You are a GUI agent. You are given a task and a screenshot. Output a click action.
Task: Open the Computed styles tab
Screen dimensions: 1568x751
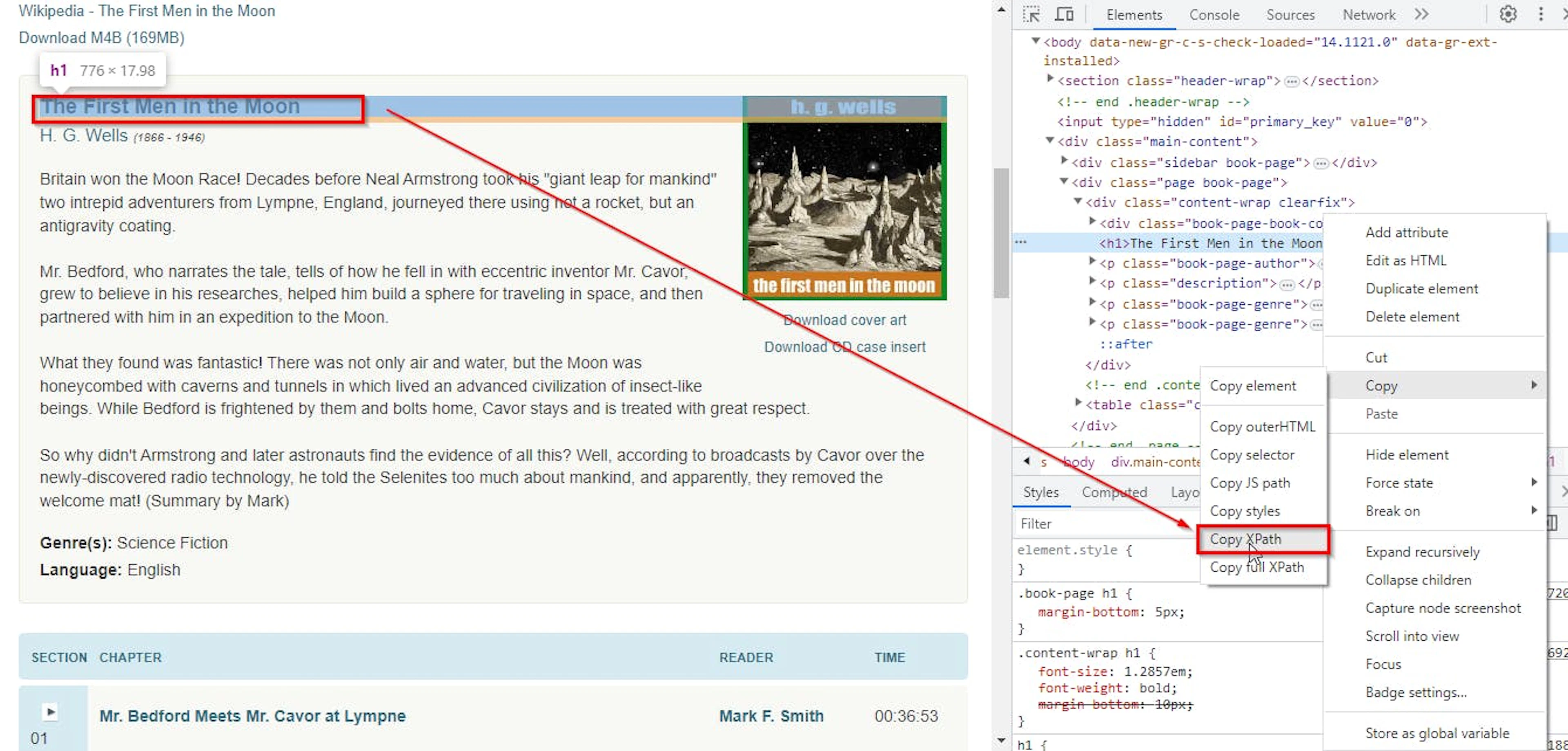1114,492
